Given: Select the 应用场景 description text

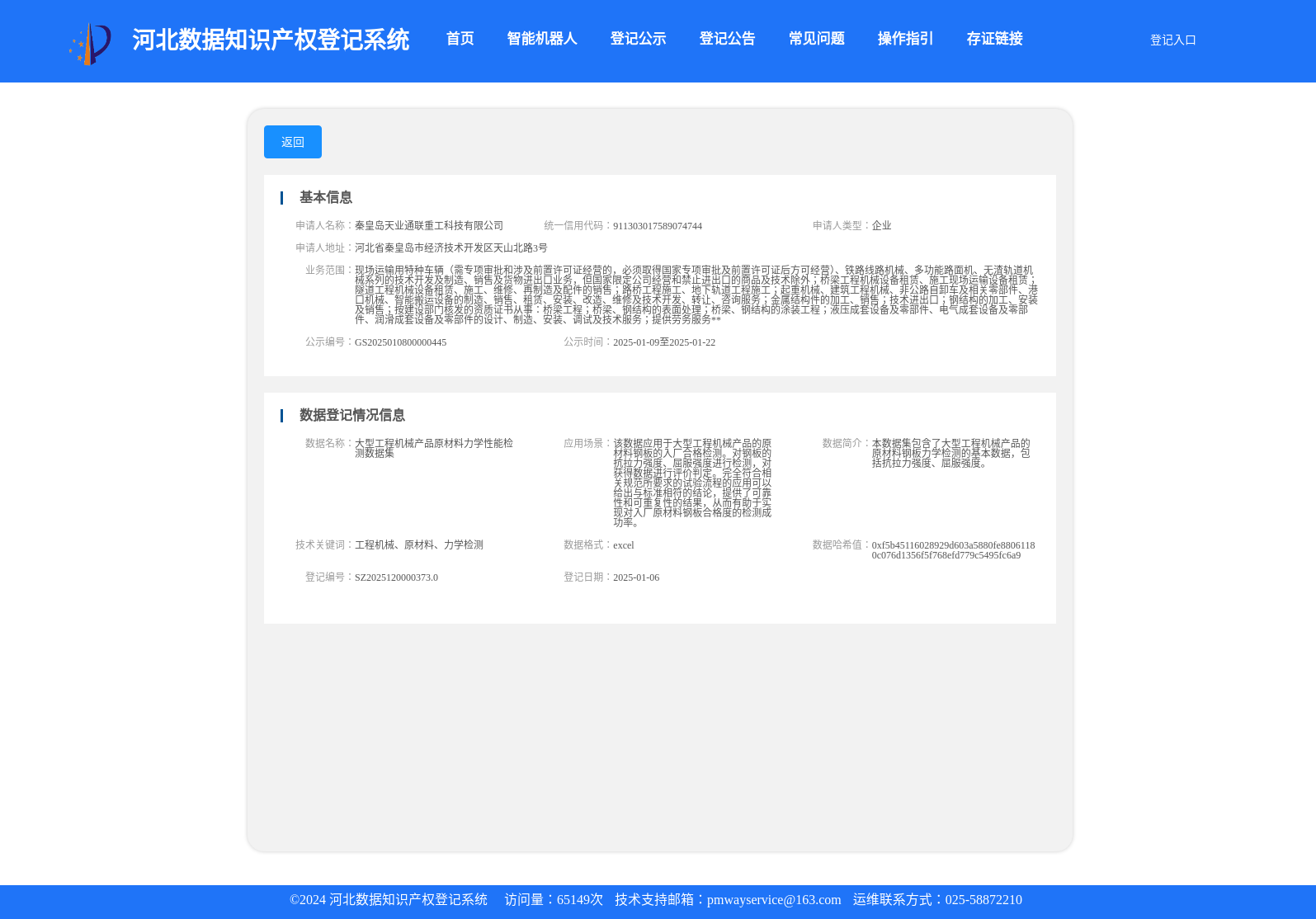Looking at the screenshot, I should 692,483.
